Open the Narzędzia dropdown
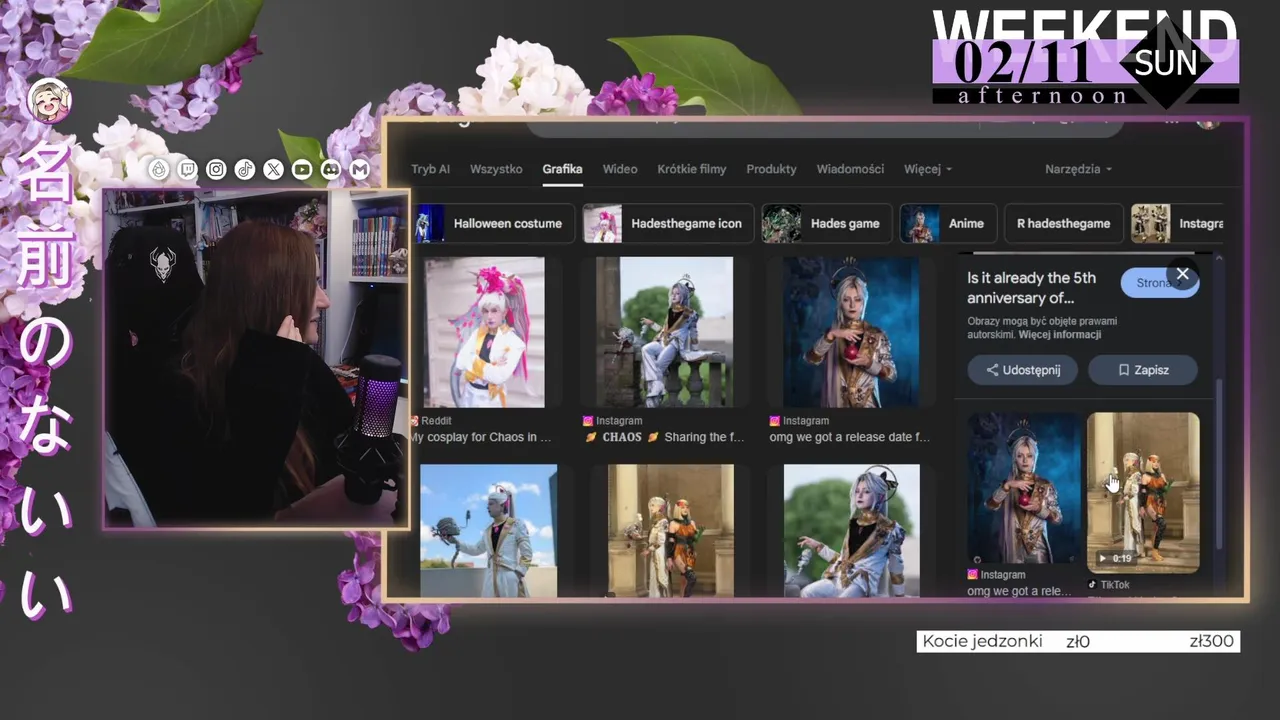 click(x=1078, y=169)
